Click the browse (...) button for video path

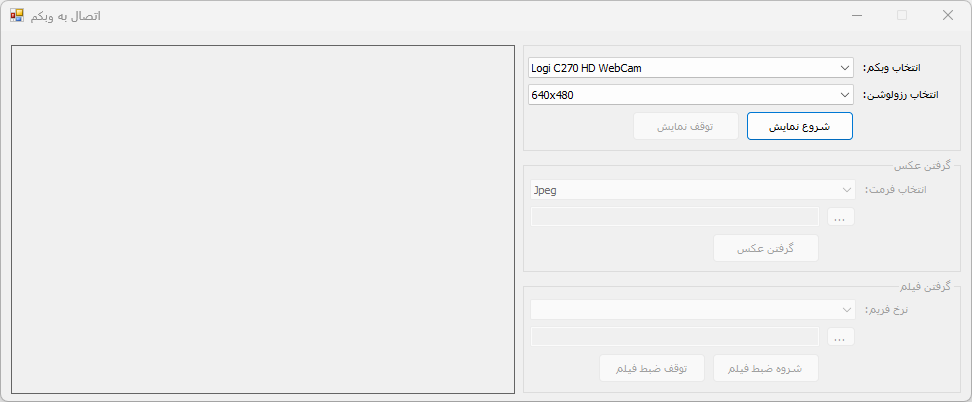coord(840,337)
